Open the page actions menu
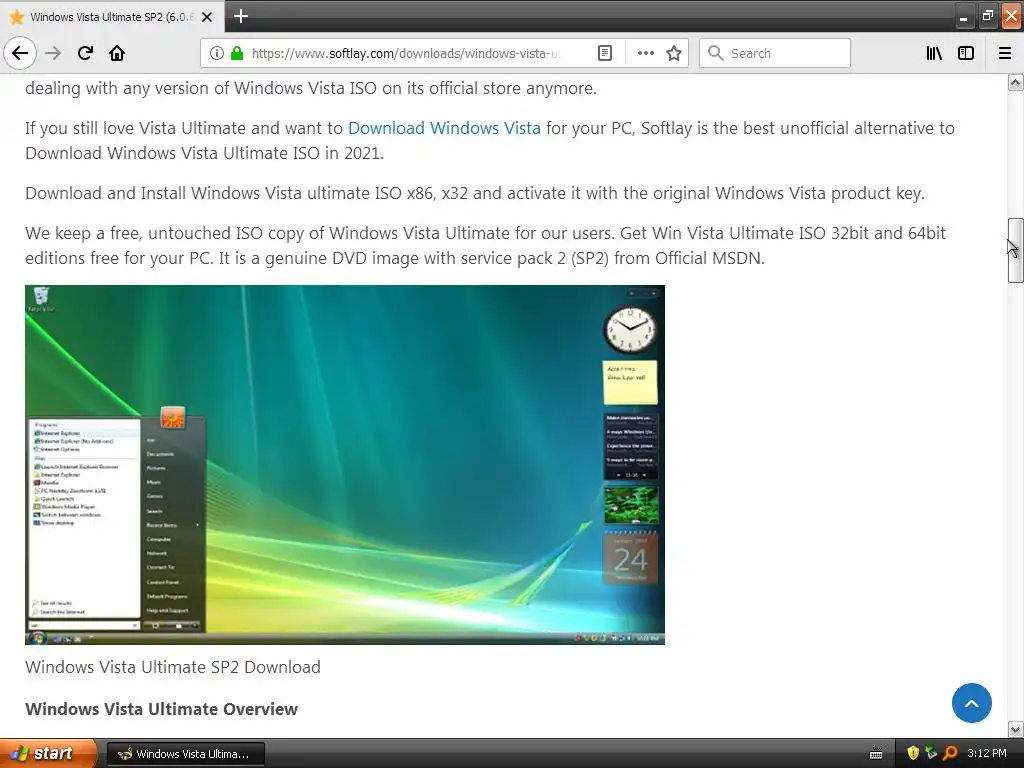This screenshot has width=1024, height=768. pos(646,53)
